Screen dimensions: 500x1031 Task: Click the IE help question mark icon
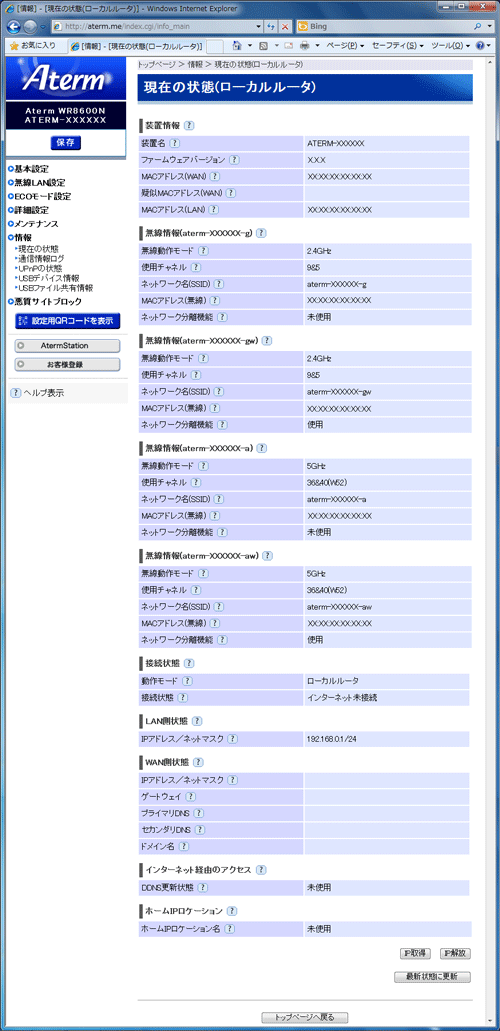[480, 46]
